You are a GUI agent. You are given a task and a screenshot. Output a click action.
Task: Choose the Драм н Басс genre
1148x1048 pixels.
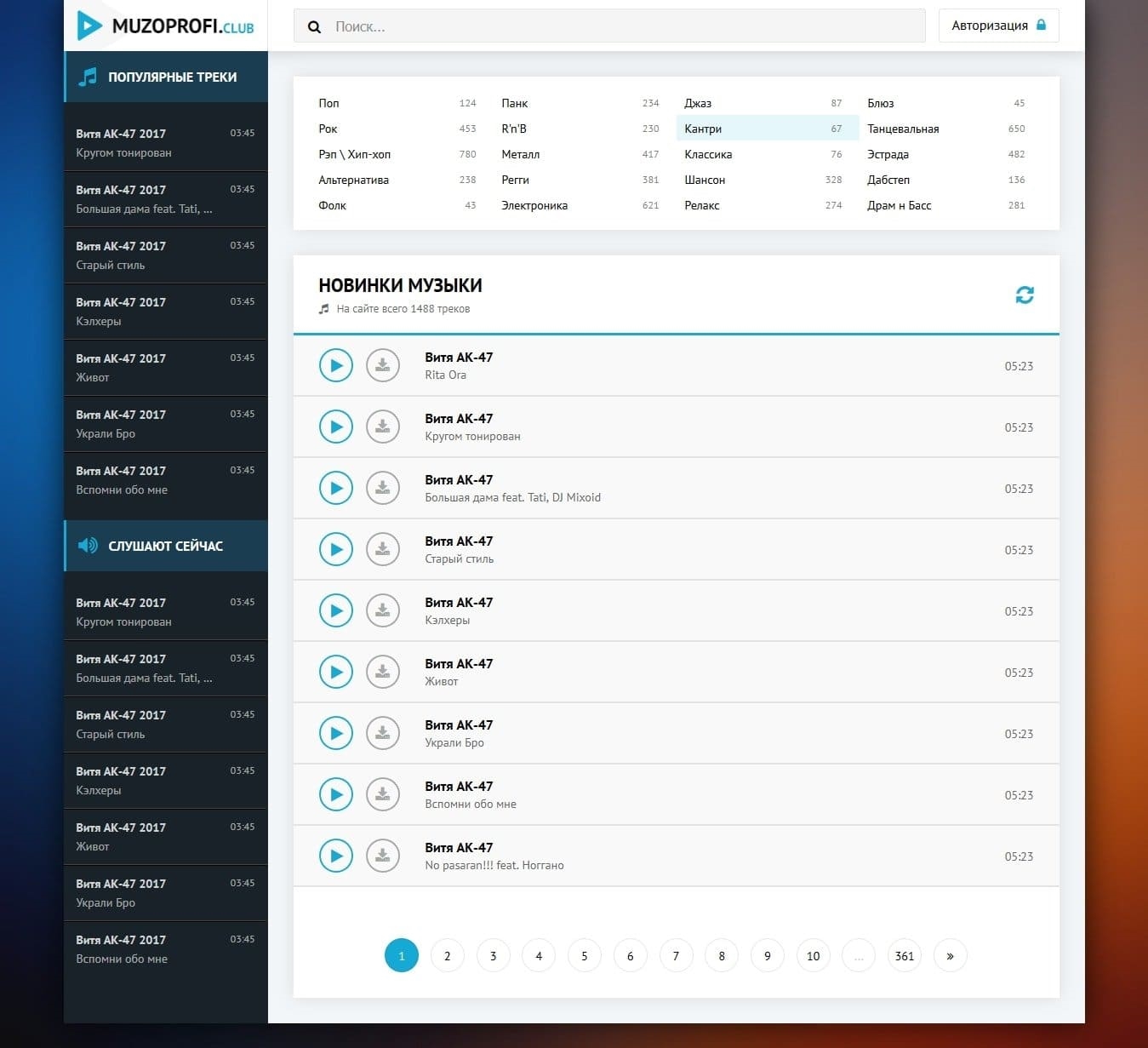946,205
